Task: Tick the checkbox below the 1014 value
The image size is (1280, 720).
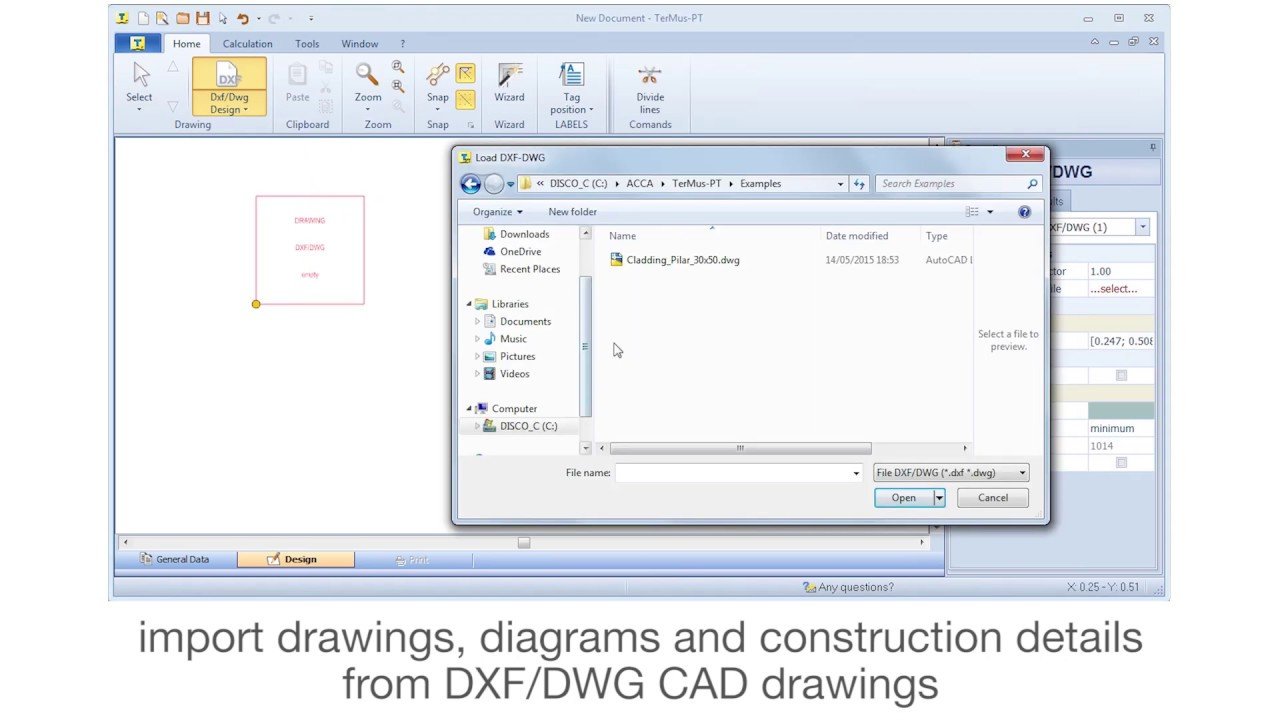Action: pyautogui.click(x=1121, y=463)
